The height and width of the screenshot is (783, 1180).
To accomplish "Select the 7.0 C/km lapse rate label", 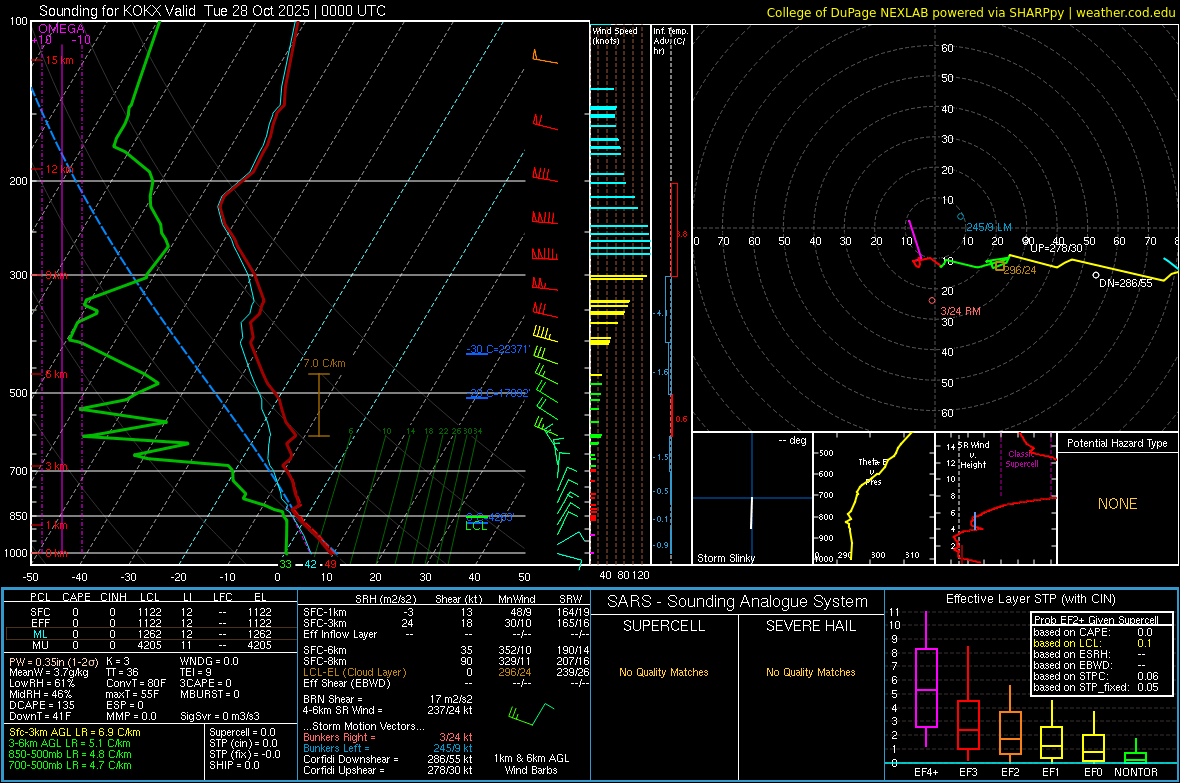I will point(324,363).
